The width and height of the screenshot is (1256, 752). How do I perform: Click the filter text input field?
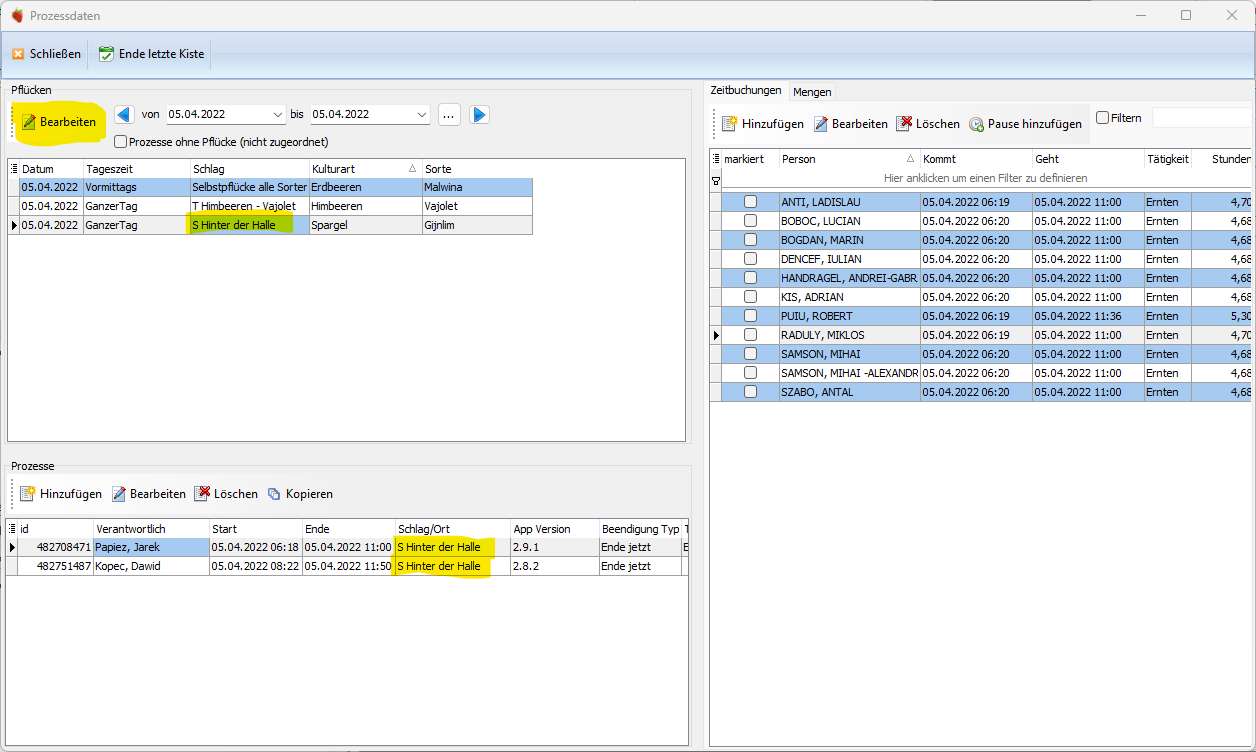click(x=1202, y=118)
